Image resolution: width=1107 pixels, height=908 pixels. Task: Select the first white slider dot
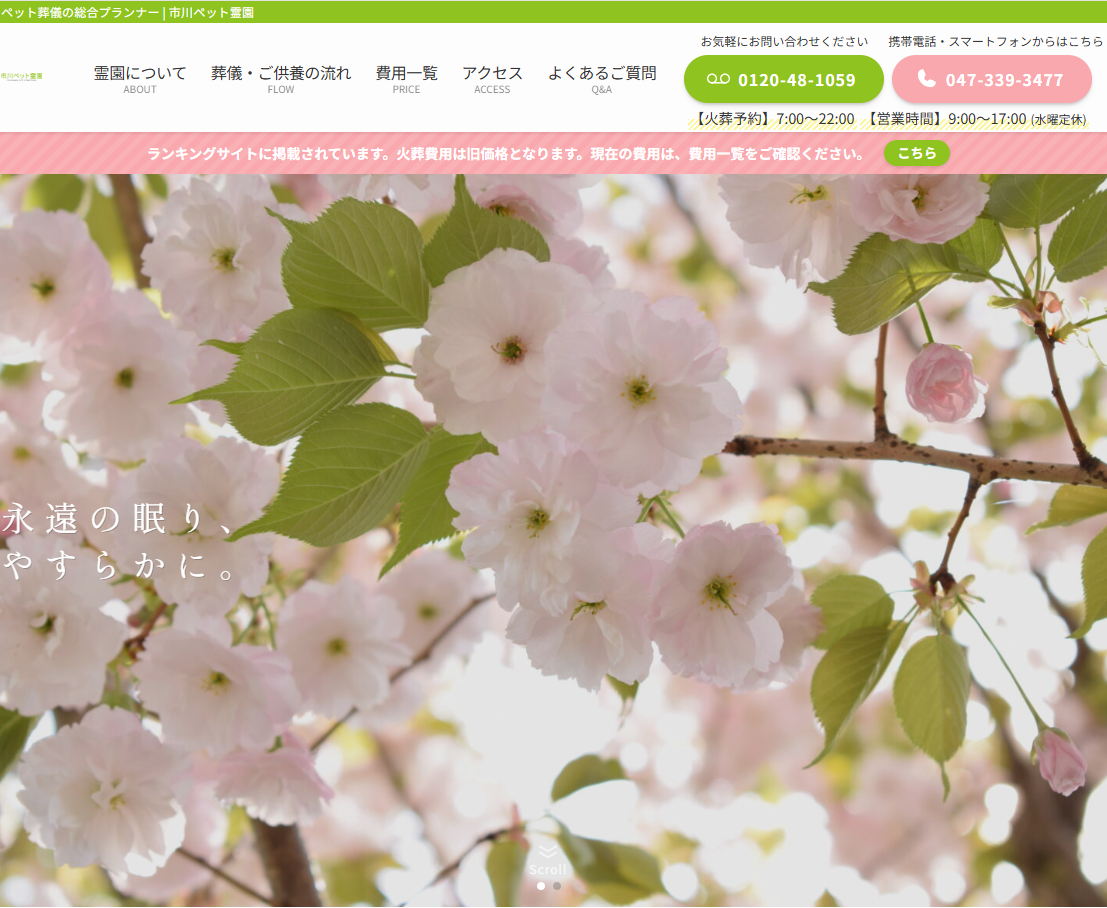pyautogui.click(x=541, y=886)
